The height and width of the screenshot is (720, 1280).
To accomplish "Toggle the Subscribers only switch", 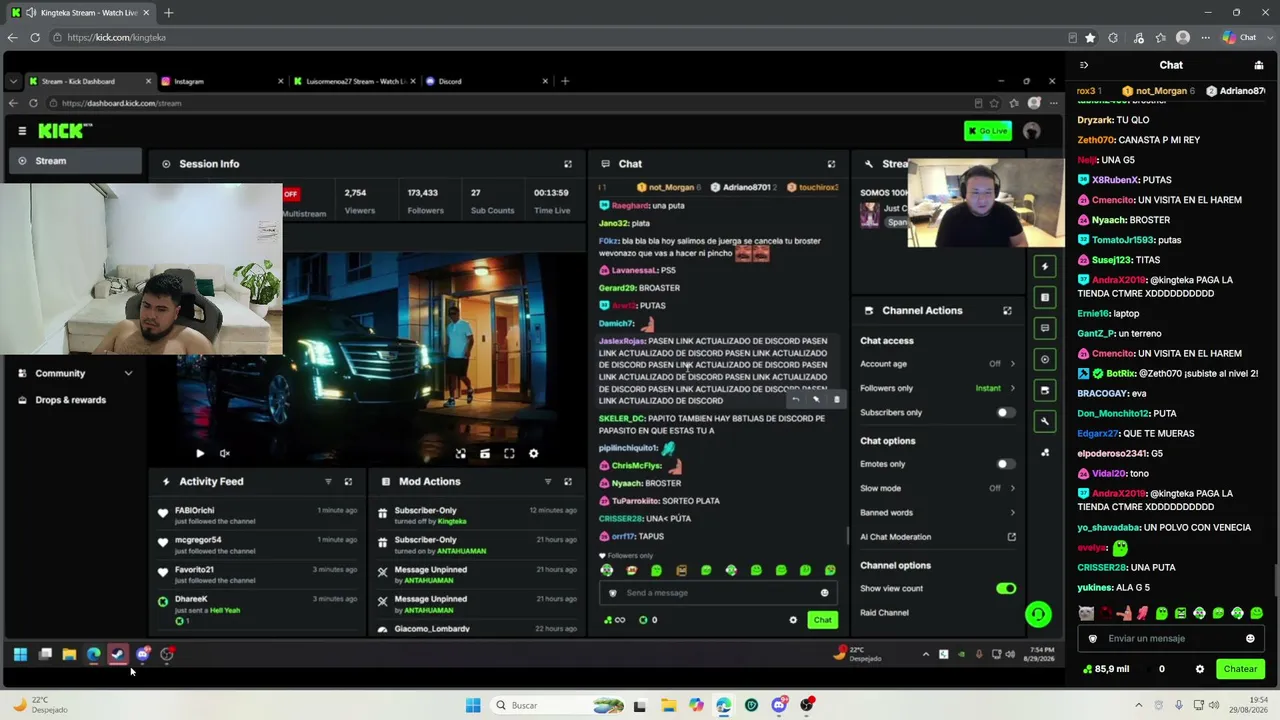I will point(1005,413).
